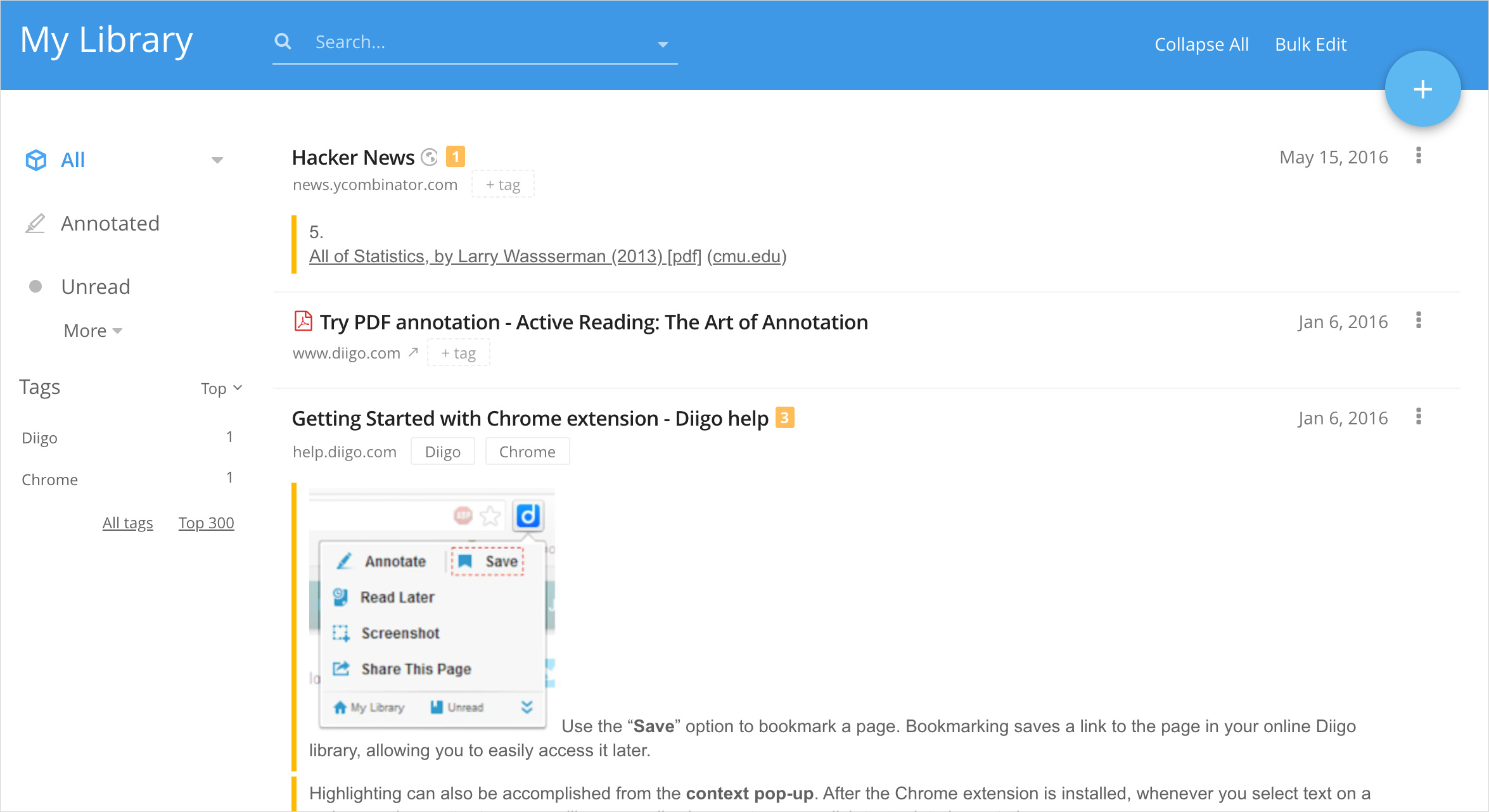Viewport: 1489px width, 812px height.
Task: Open the Top 300 link
Action: coord(207,523)
